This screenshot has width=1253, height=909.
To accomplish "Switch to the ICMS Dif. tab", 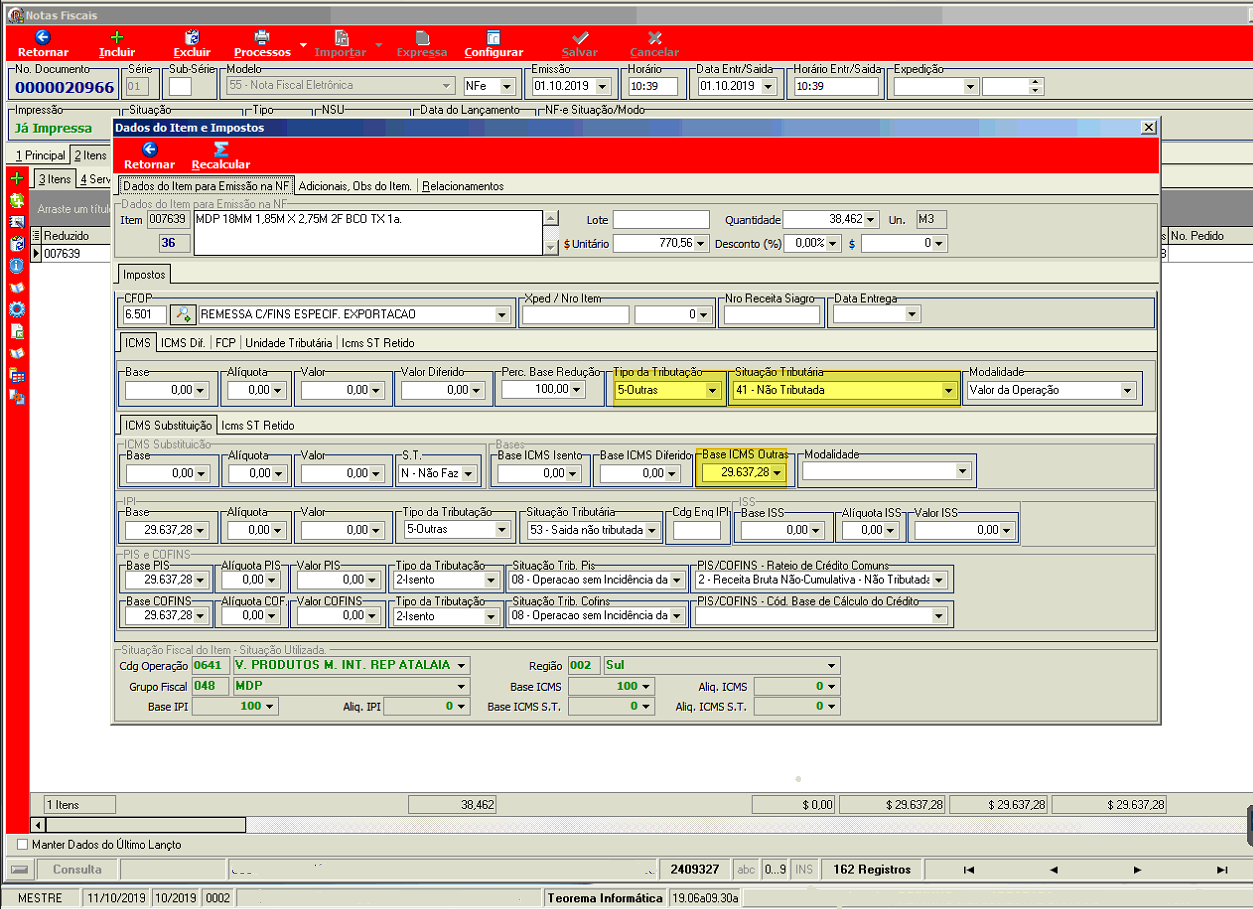I will 185,342.
